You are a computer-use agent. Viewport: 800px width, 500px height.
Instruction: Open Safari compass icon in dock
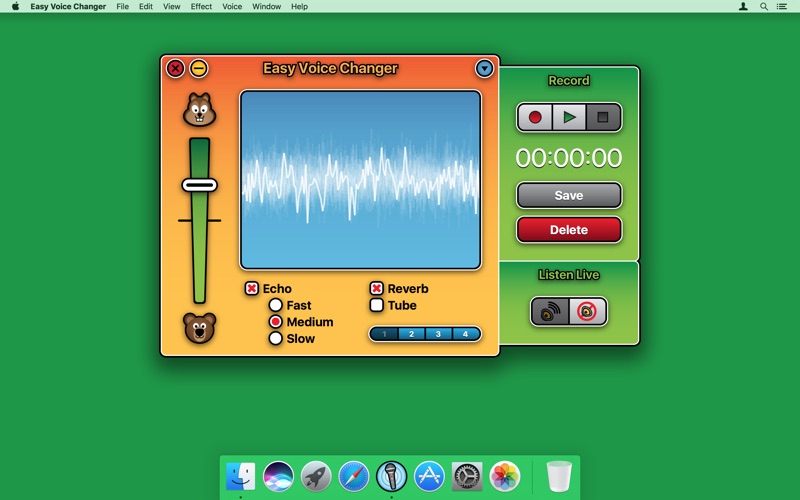click(x=354, y=477)
